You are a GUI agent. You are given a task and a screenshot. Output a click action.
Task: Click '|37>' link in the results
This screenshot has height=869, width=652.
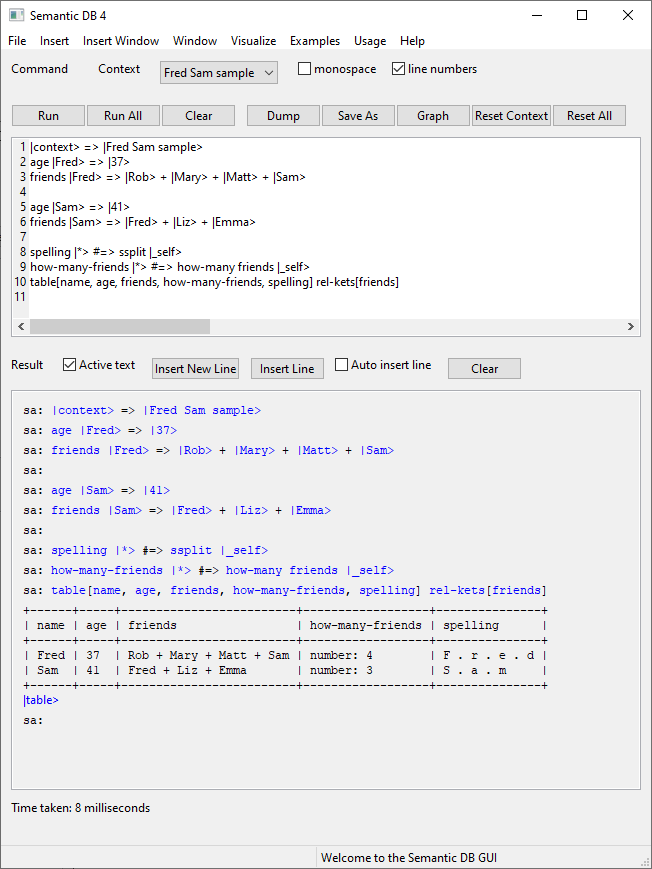(164, 431)
